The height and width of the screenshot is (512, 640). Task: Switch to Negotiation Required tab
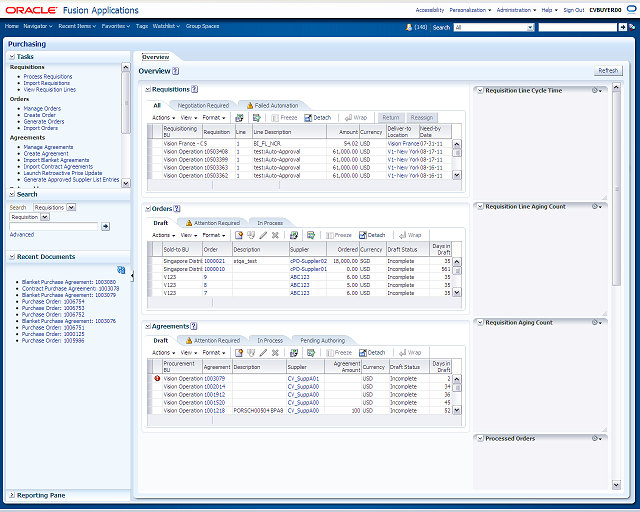pos(203,105)
